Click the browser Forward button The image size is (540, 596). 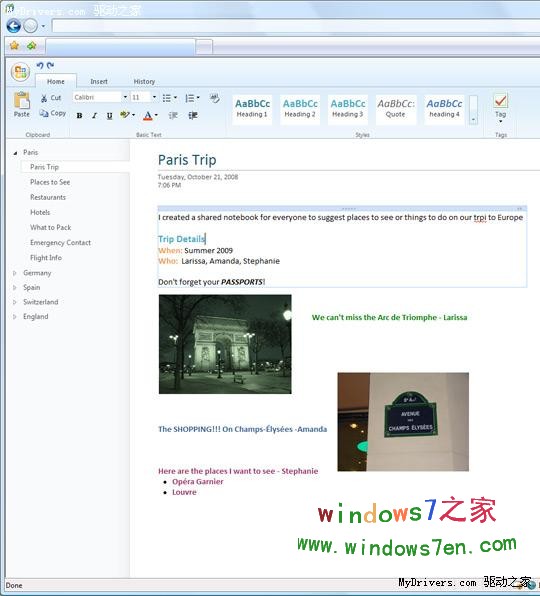pyautogui.click(x=30, y=26)
